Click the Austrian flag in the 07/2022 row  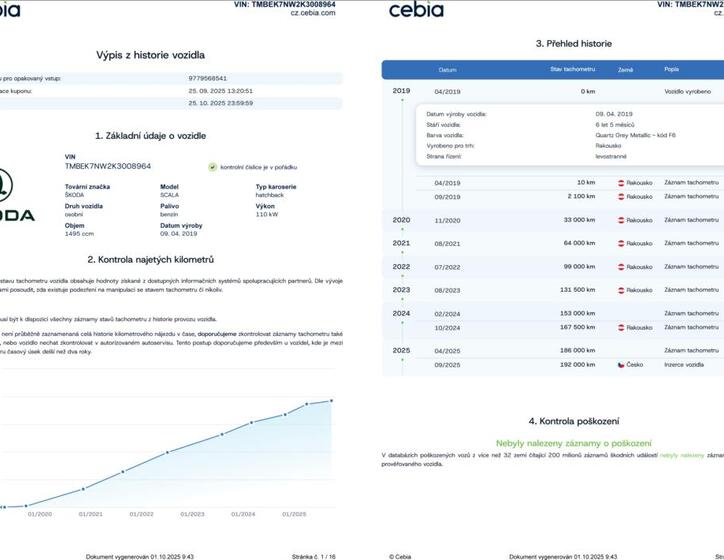621,267
